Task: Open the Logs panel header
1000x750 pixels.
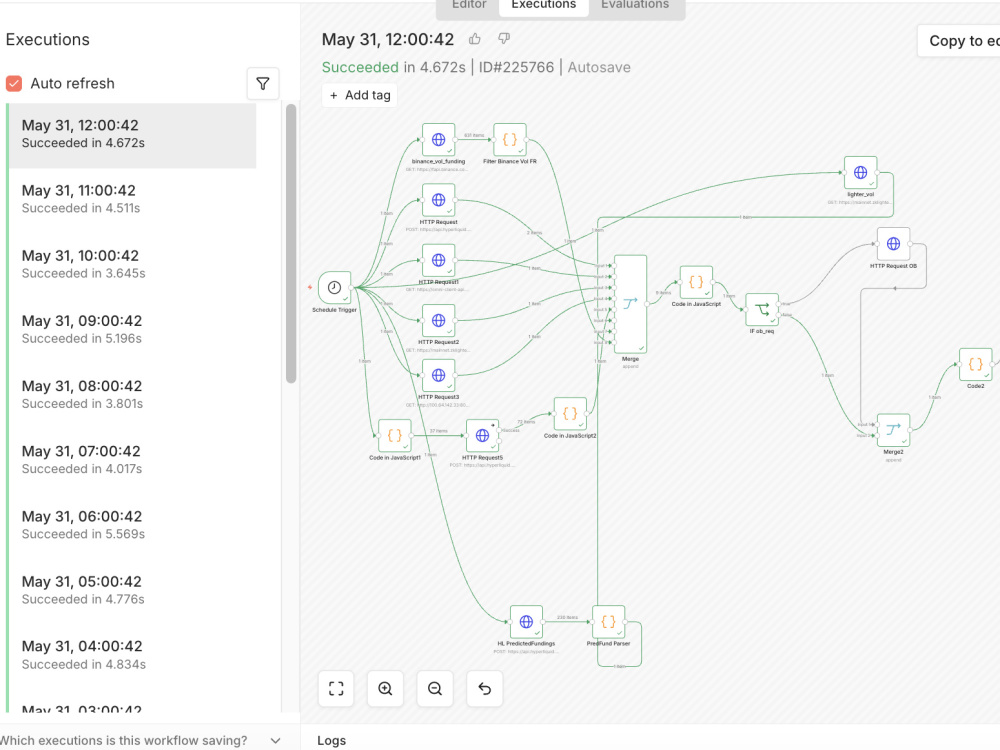Action: point(332,740)
